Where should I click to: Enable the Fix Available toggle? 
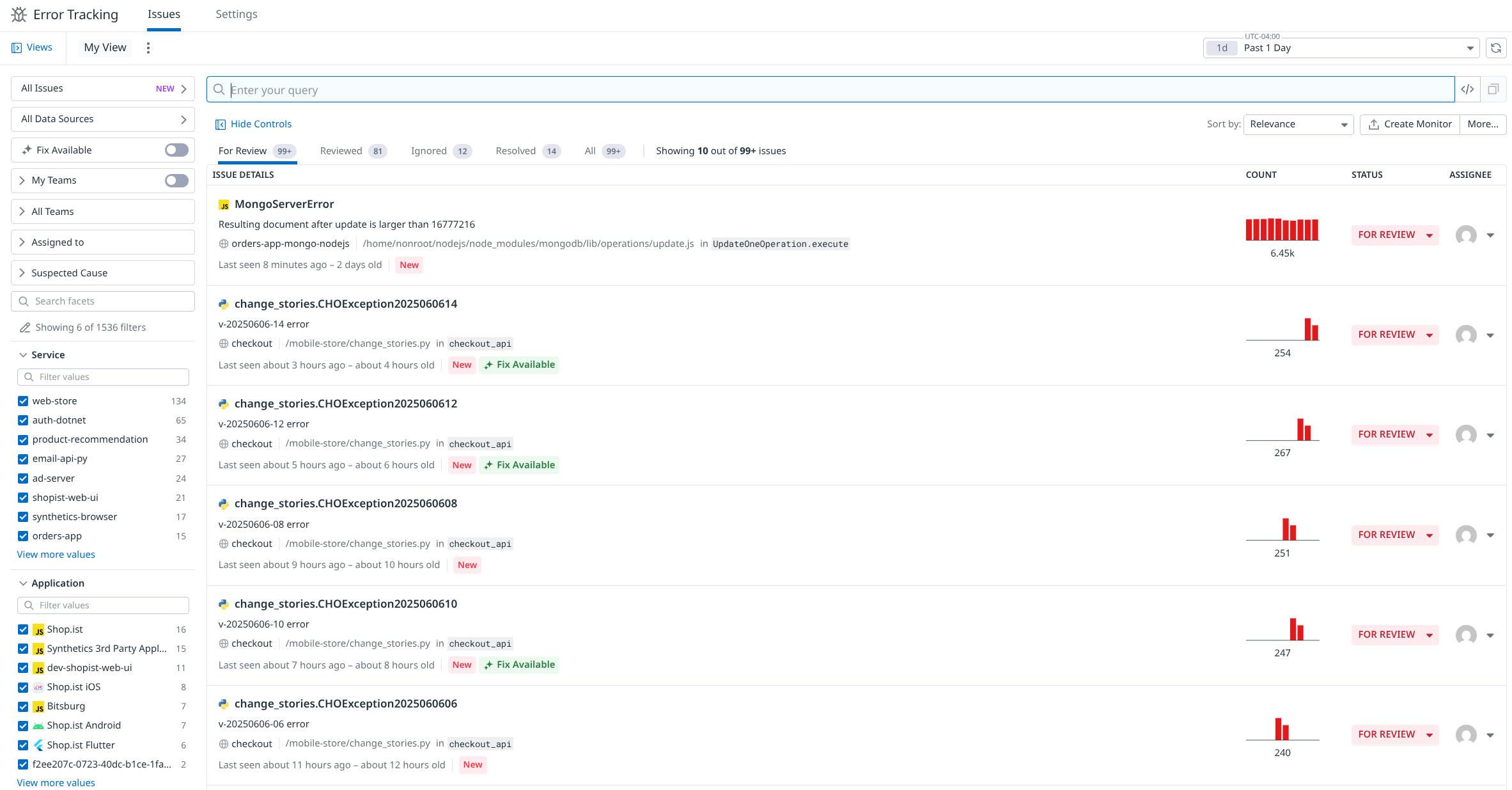click(x=176, y=150)
